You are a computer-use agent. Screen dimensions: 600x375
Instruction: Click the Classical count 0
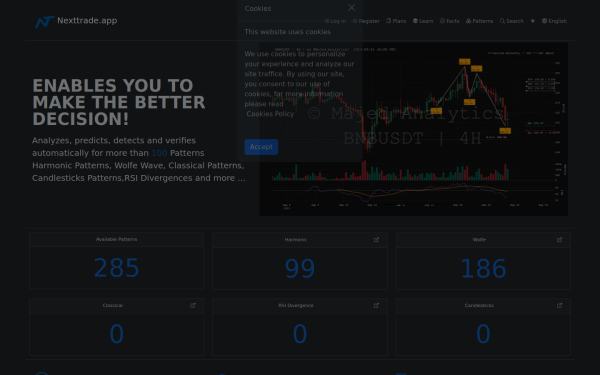tap(116, 334)
